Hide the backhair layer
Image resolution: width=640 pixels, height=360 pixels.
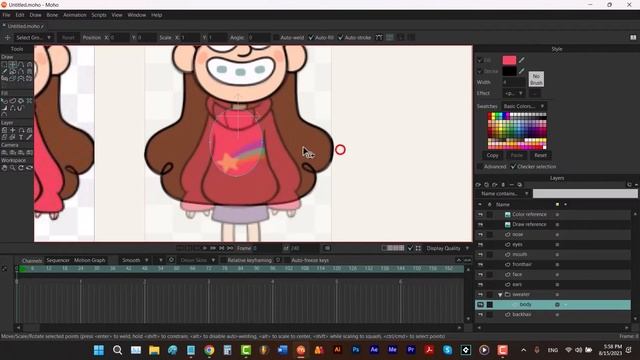tap(480, 315)
